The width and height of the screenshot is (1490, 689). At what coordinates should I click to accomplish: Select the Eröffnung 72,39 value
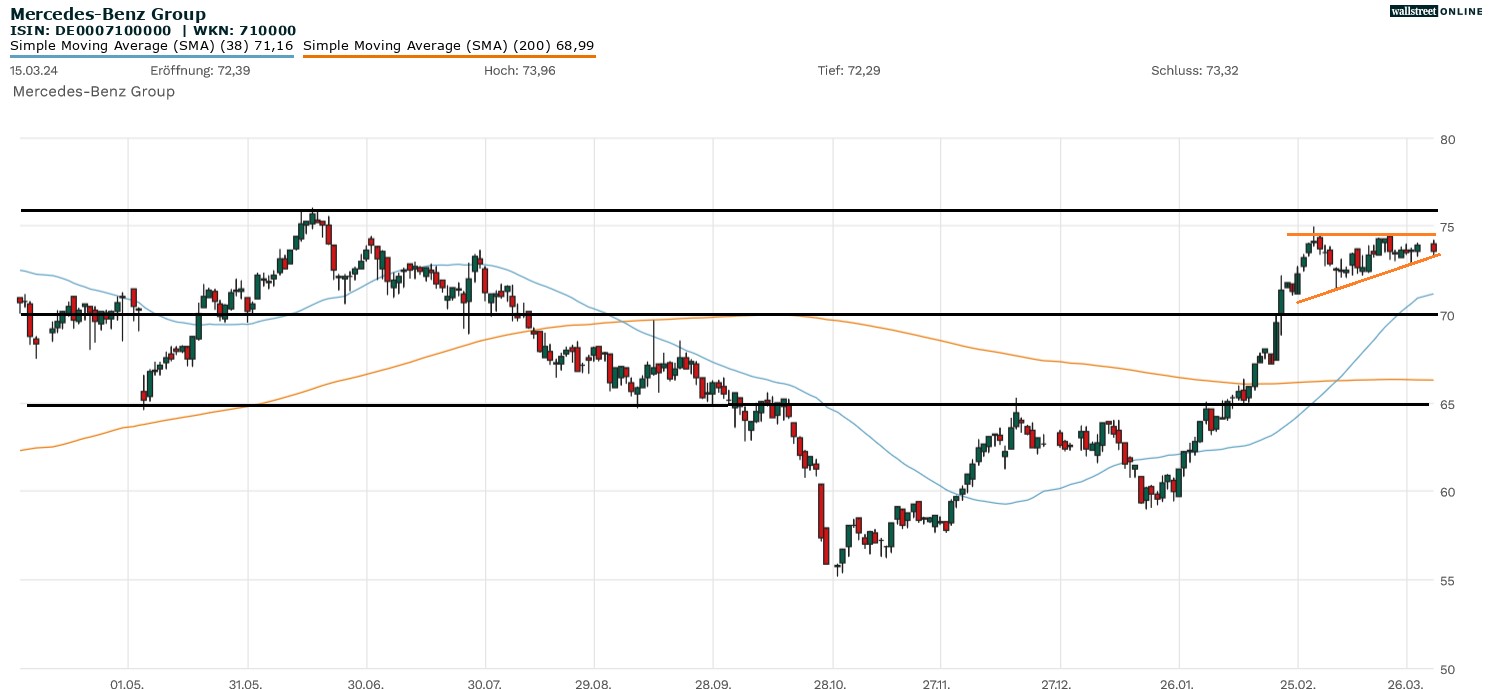[200, 71]
